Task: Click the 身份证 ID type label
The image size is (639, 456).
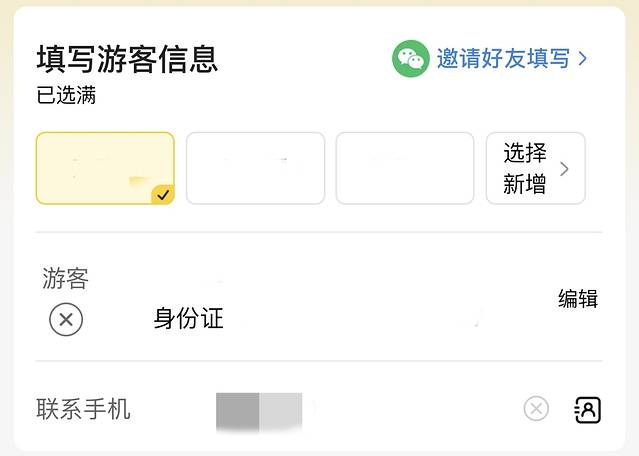Action: click(188, 319)
